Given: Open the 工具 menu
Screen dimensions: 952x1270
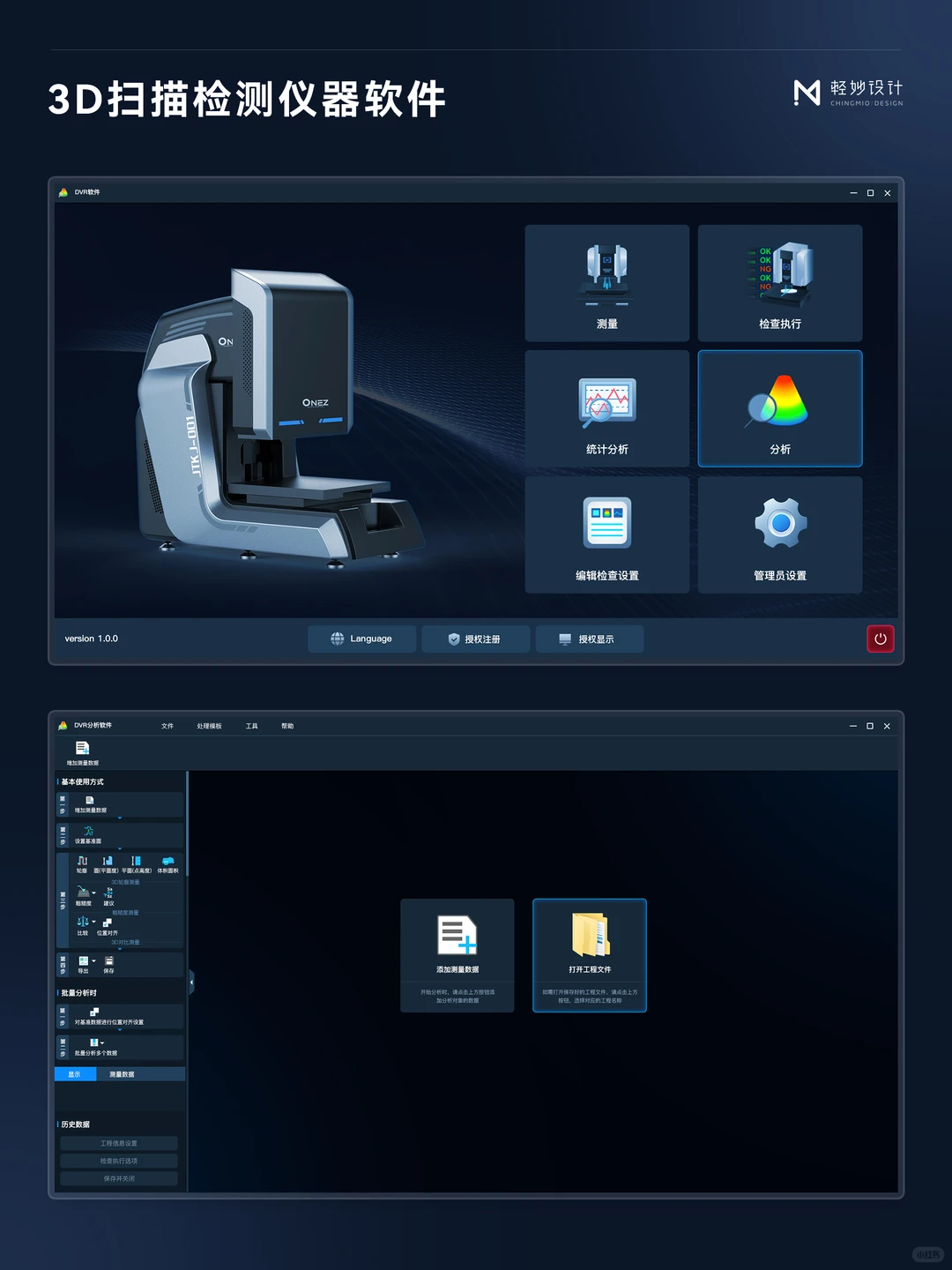Looking at the screenshot, I should click(251, 726).
